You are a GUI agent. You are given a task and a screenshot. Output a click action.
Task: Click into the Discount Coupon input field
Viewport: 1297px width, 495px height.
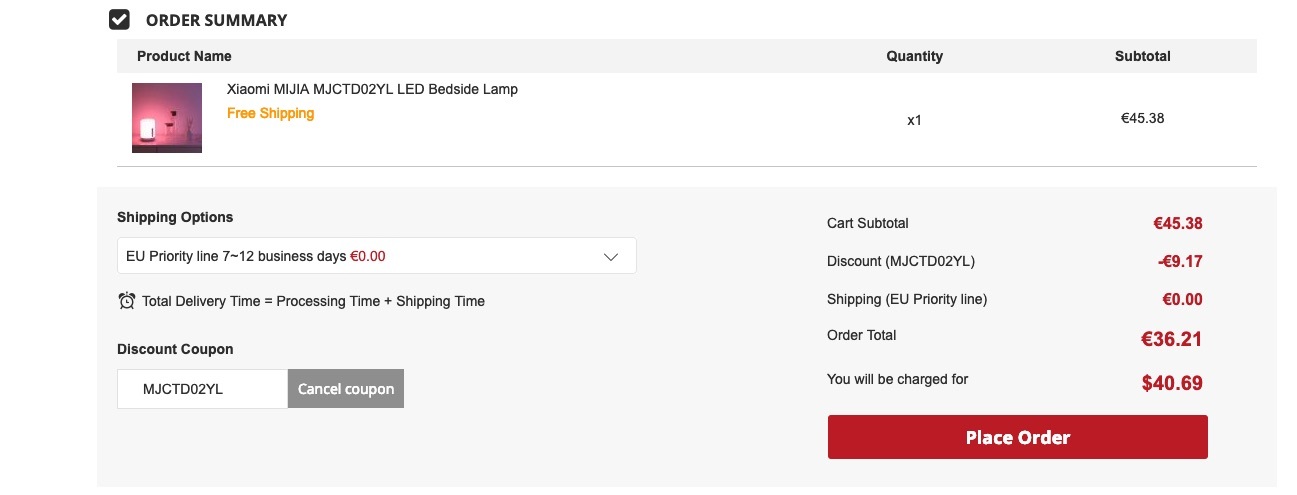pyautogui.click(x=203, y=389)
